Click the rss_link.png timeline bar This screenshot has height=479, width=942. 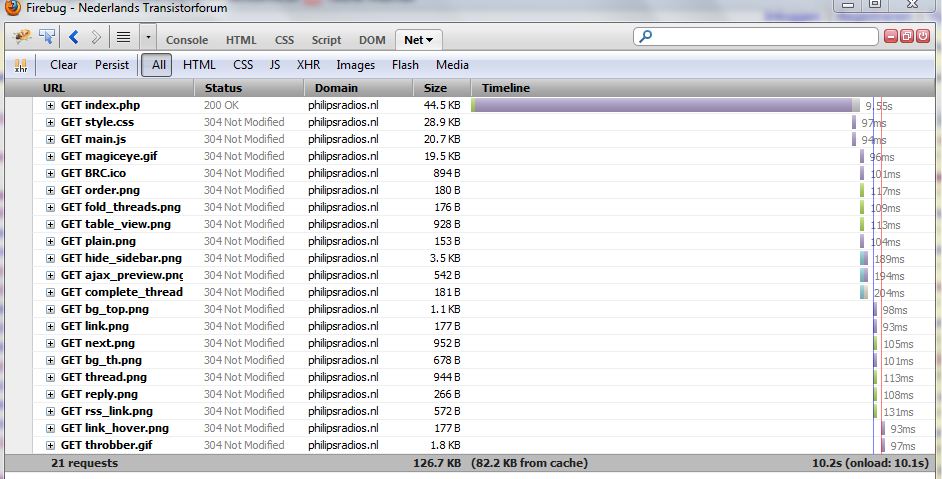875,412
